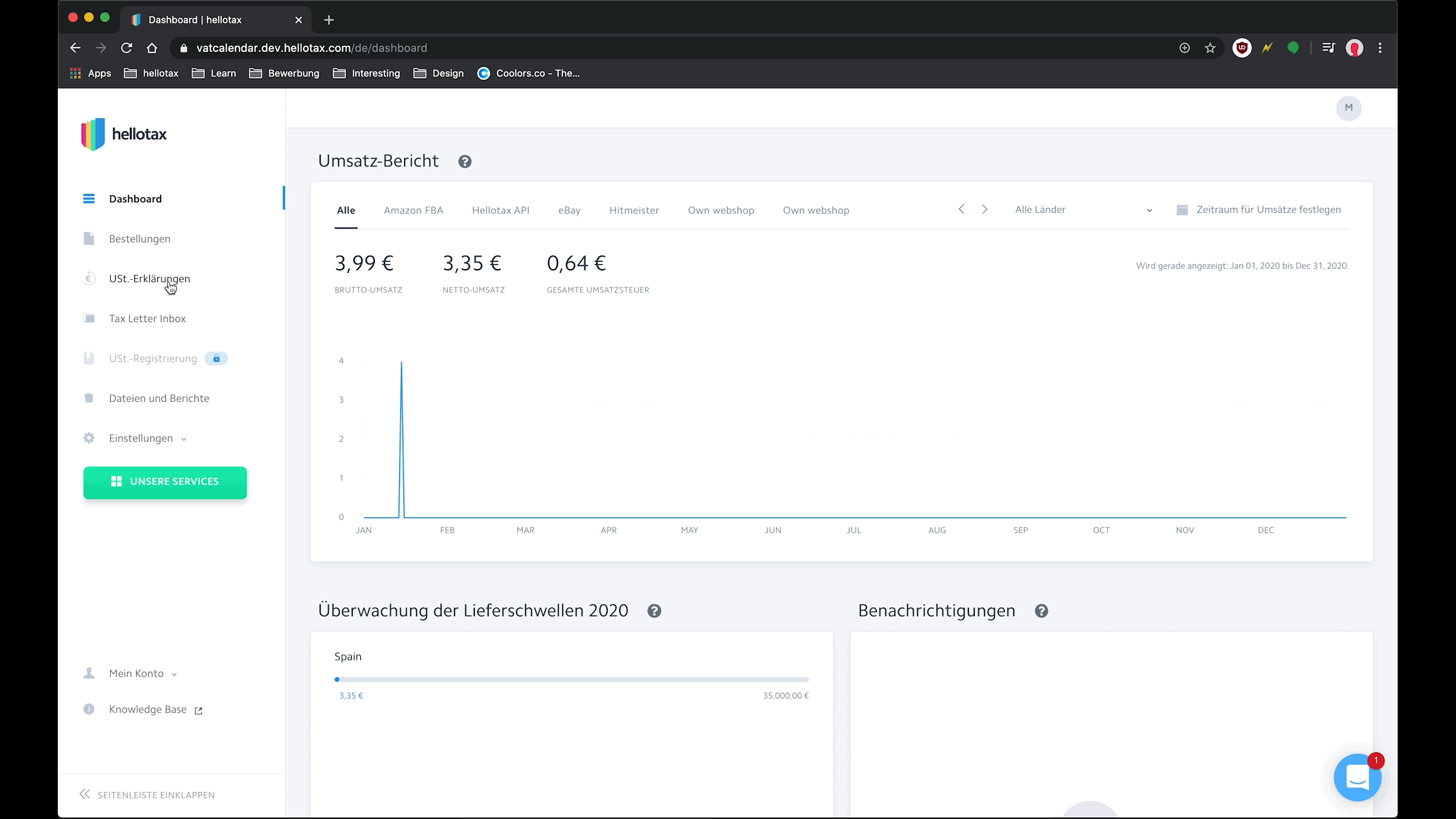
Task: Click the Tax Letter Inbox folder icon
Action: click(x=89, y=318)
